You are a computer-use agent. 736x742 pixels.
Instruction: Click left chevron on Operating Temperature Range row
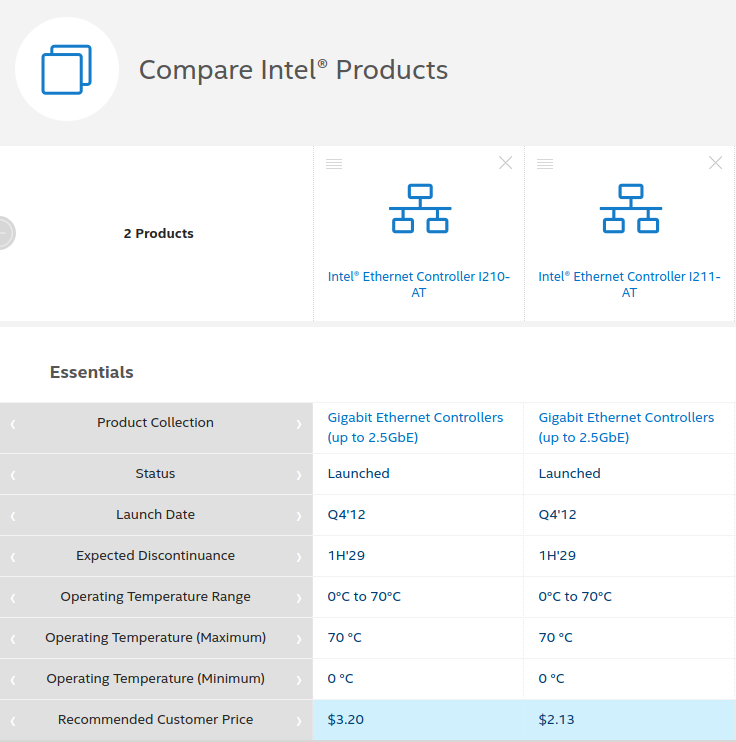coord(13,598)
